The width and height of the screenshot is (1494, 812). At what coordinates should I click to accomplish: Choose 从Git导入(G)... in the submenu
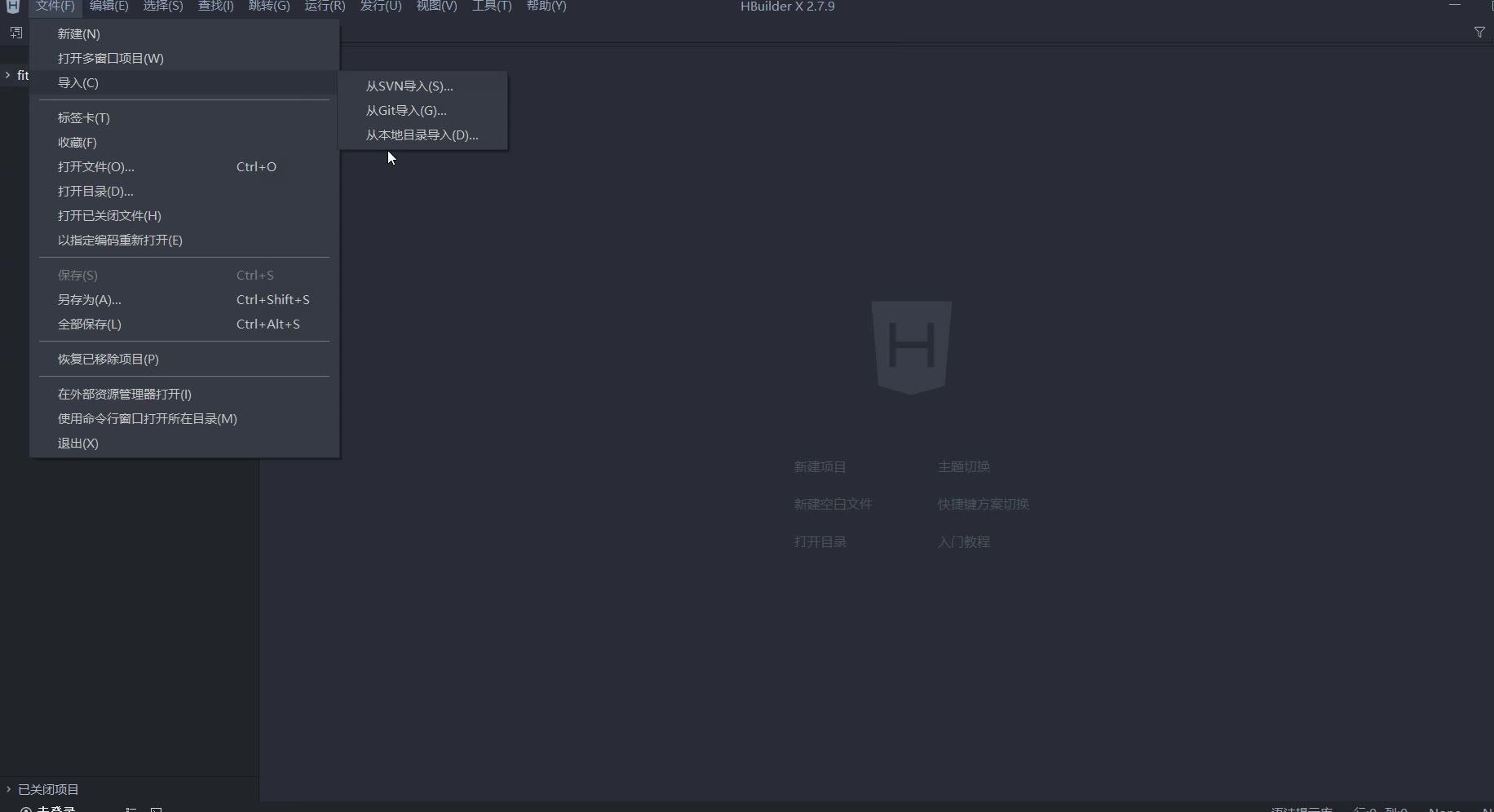tap(423, 111)
